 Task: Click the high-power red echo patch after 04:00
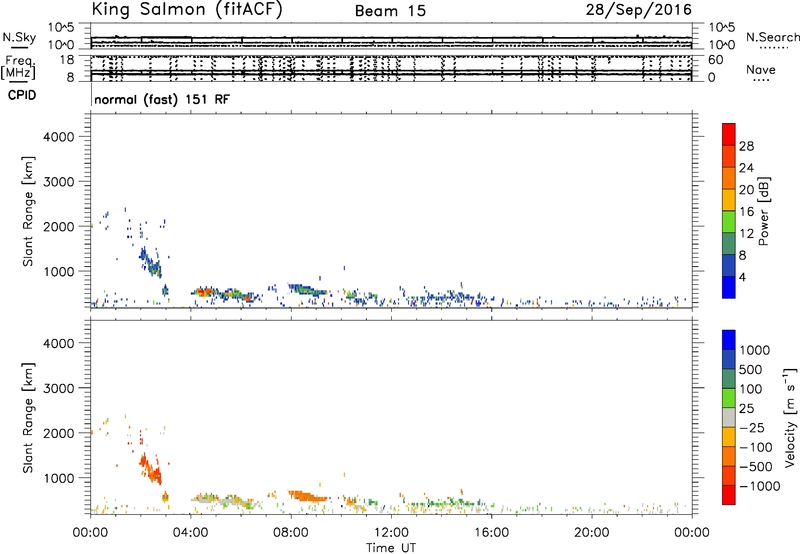[203, 292]
